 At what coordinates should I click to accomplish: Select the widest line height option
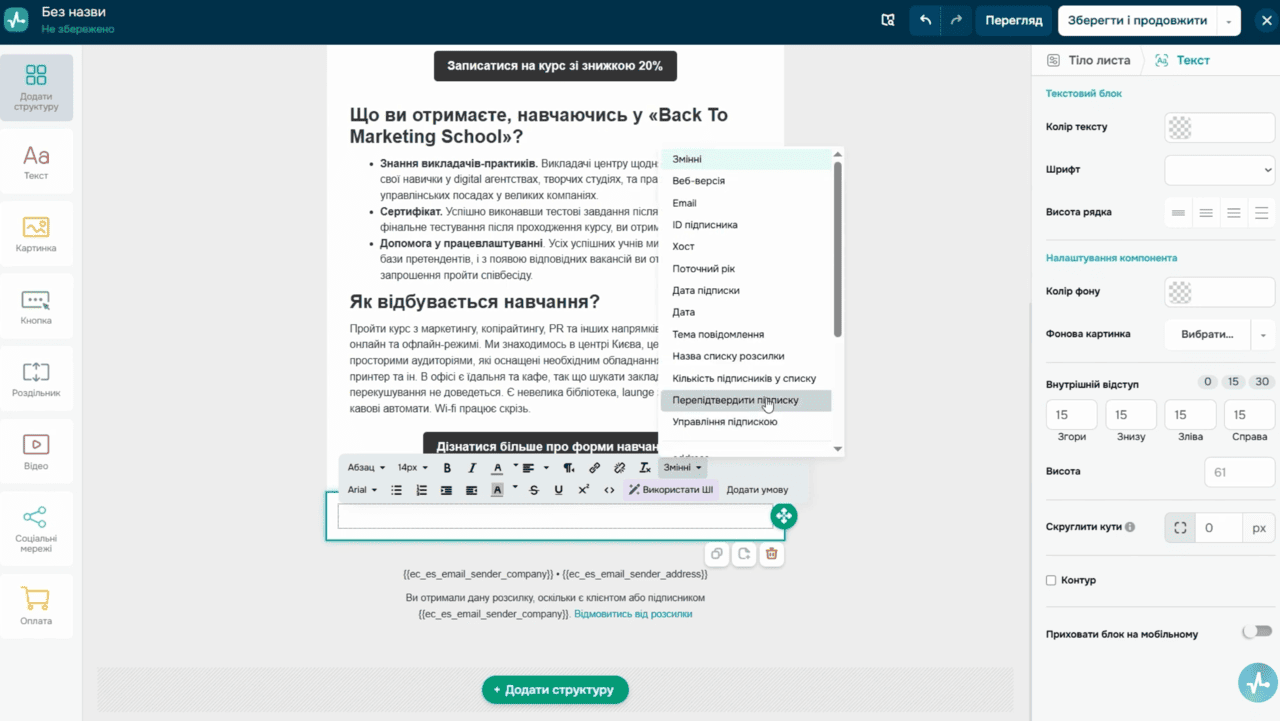tap(1262, 213)
